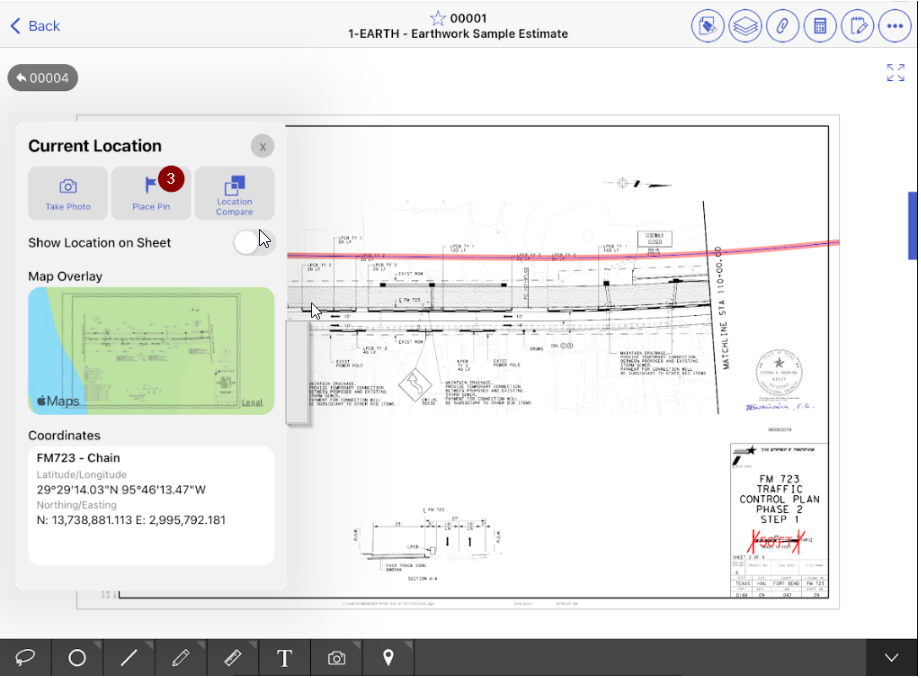Select the ruler measure tool

tap(233, 658)
